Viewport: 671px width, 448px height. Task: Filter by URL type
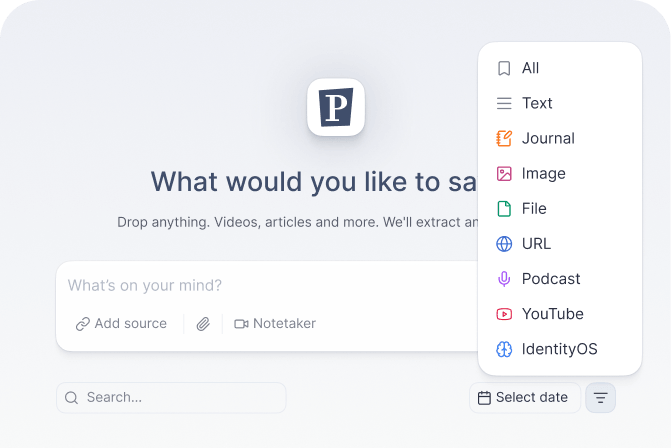pyautogui.click(x=559, y=243)
